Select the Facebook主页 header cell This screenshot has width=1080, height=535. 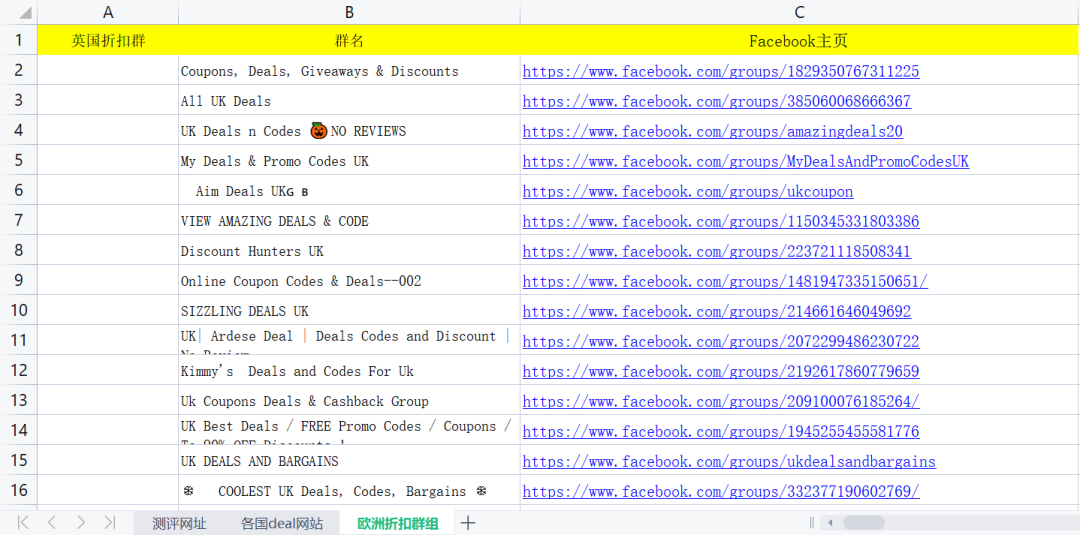799,40
